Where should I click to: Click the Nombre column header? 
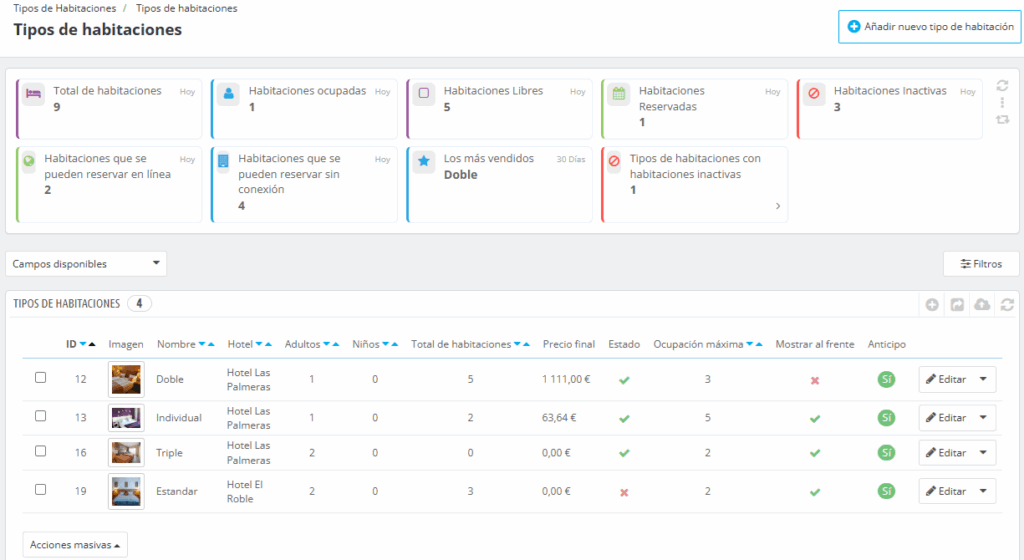click(176, 344)
